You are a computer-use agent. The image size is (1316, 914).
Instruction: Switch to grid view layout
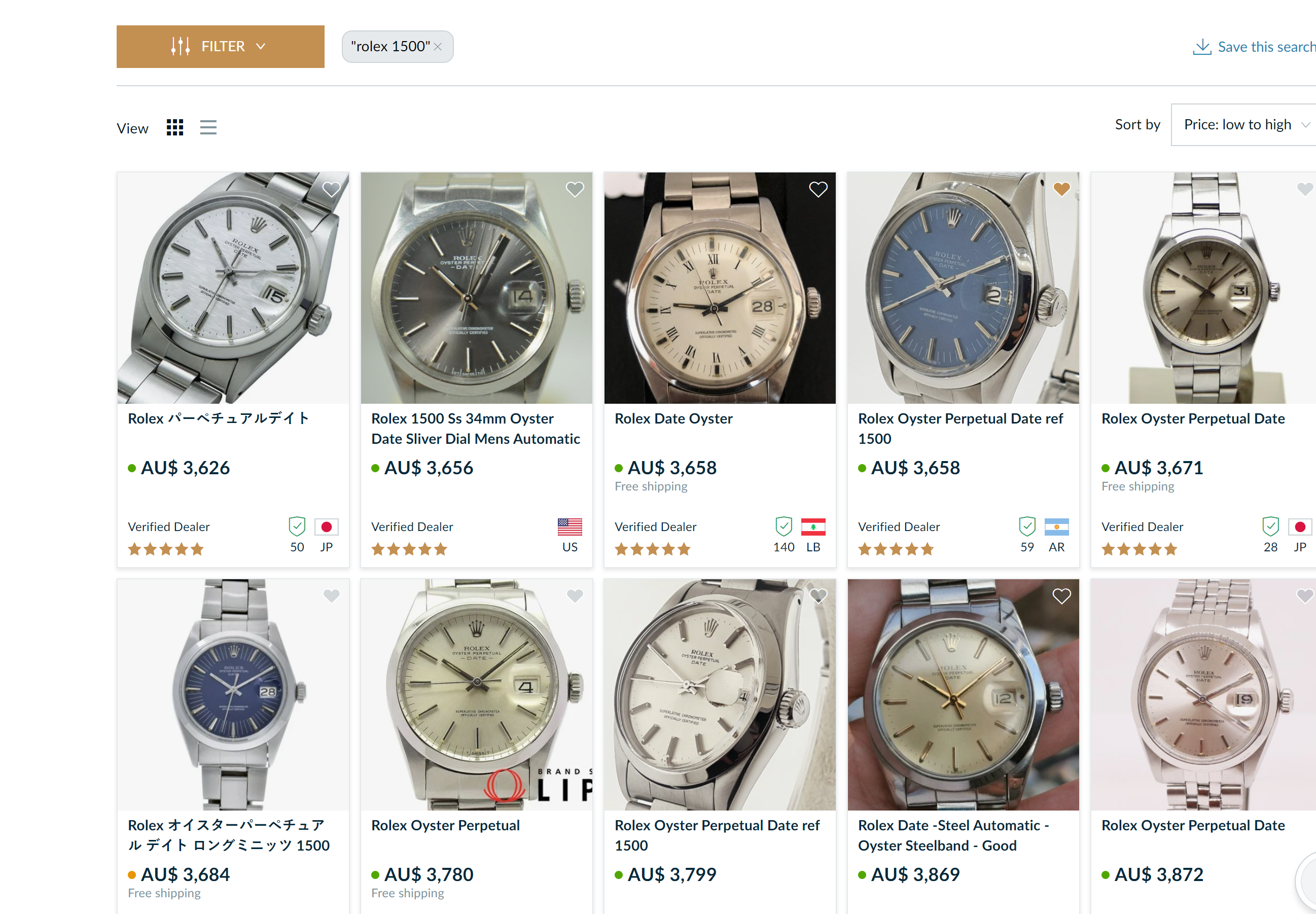pos(174,127)
